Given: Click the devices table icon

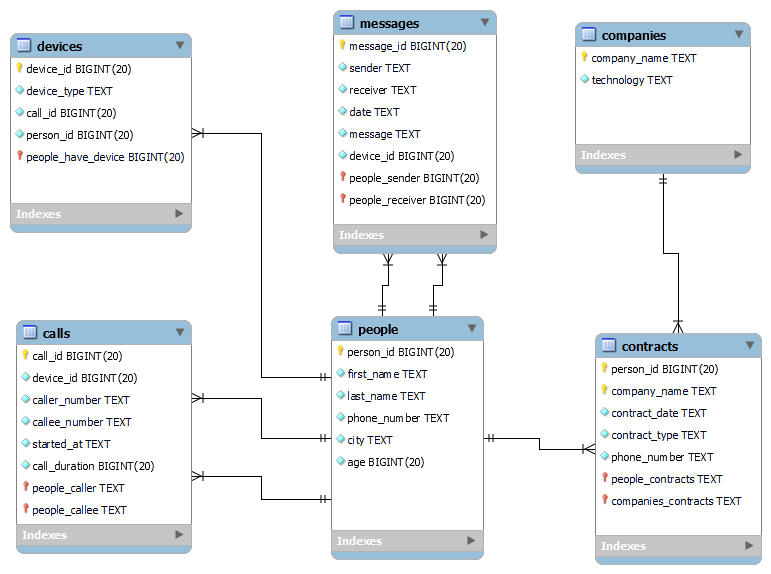Looking at the screenshot, I should (x=25, y=46).
